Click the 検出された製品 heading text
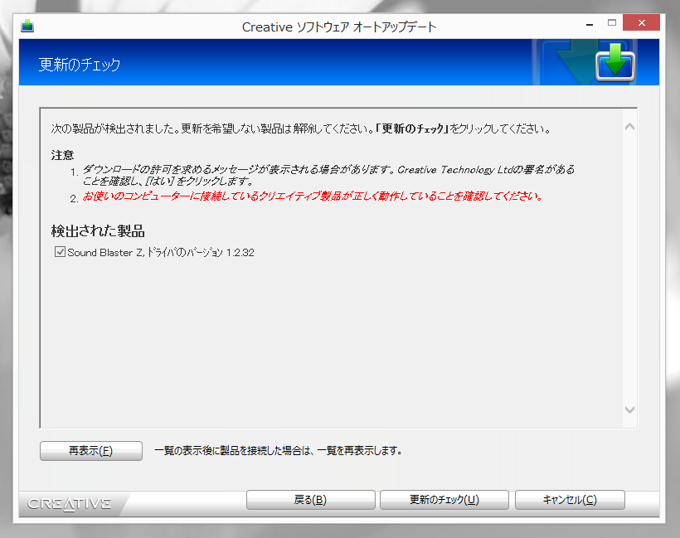 [x=98, y=231]
